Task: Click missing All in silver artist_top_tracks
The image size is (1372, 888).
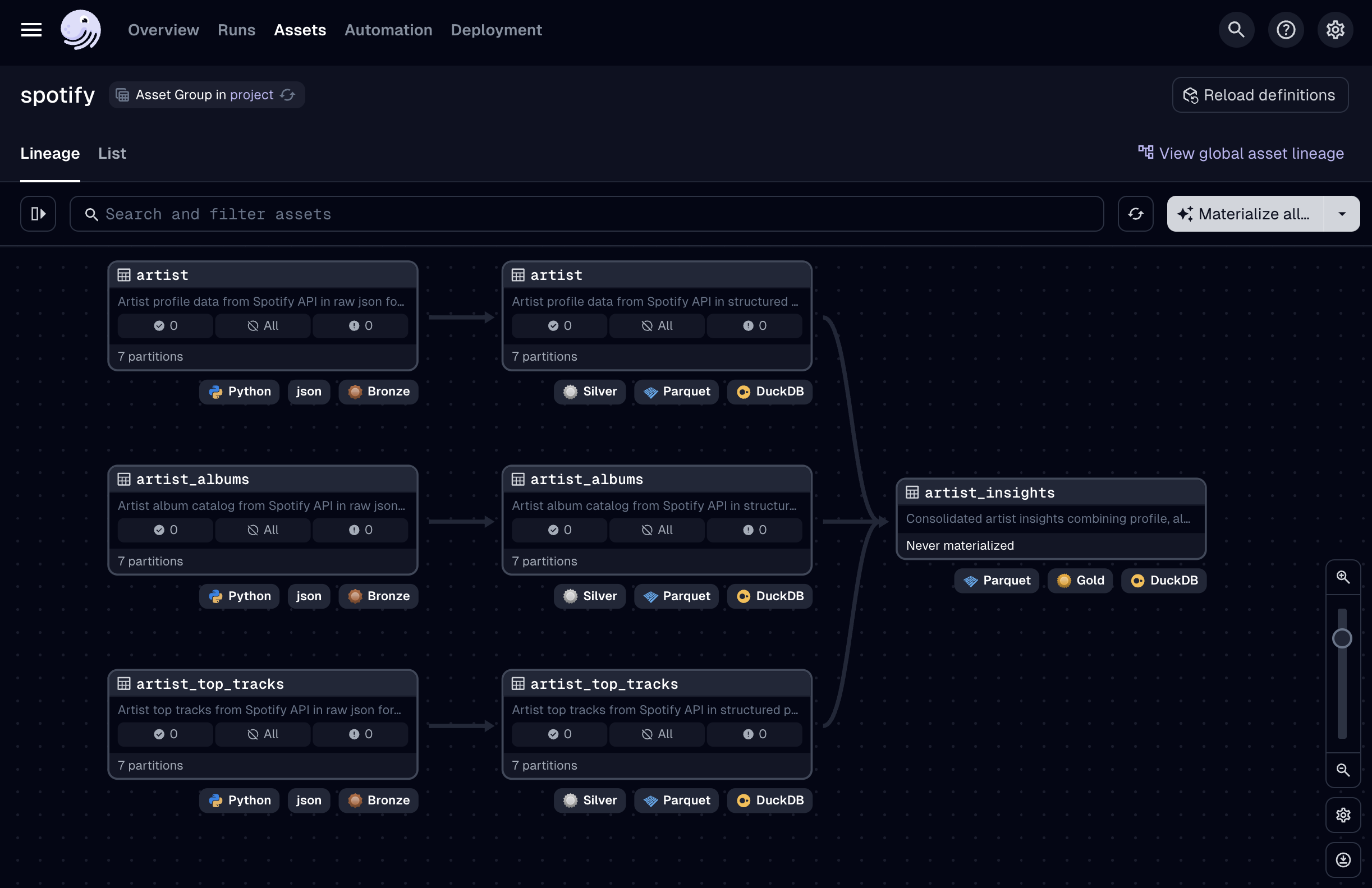Action: click(x=657, y=734)
